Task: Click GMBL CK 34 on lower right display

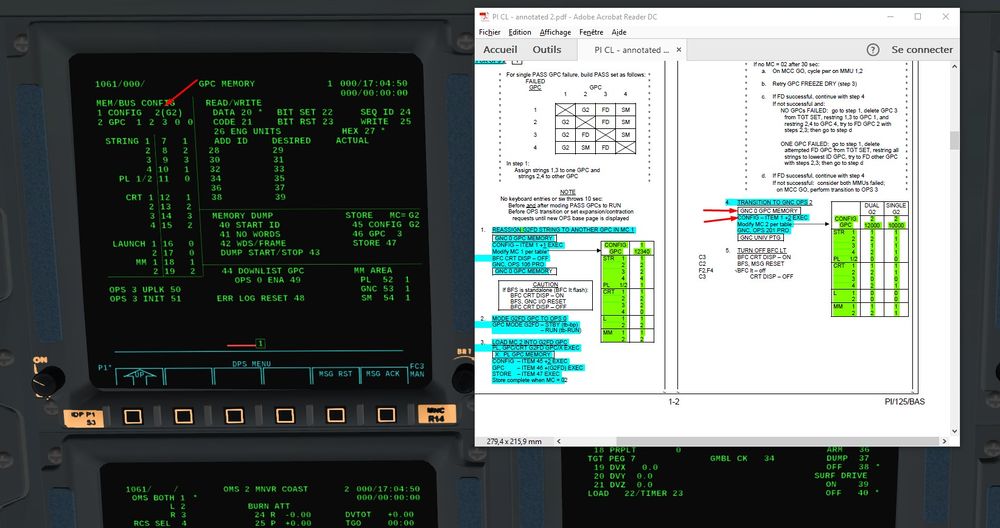Action: [x=742, y=458]
